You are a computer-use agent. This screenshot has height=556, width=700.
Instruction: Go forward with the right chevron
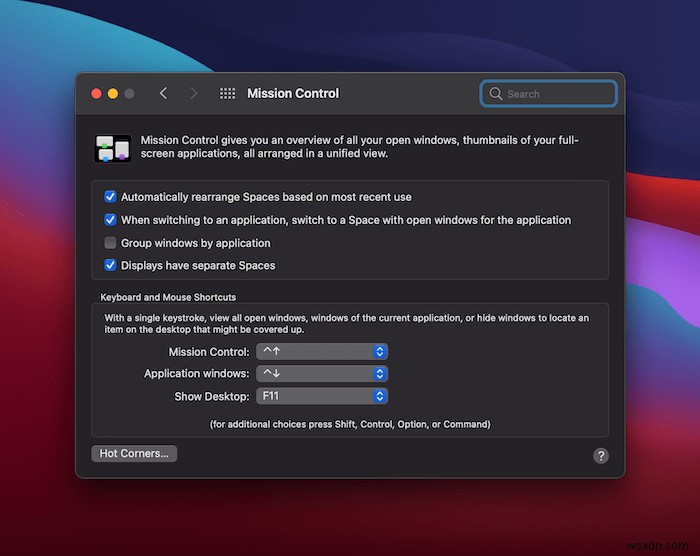193,93
